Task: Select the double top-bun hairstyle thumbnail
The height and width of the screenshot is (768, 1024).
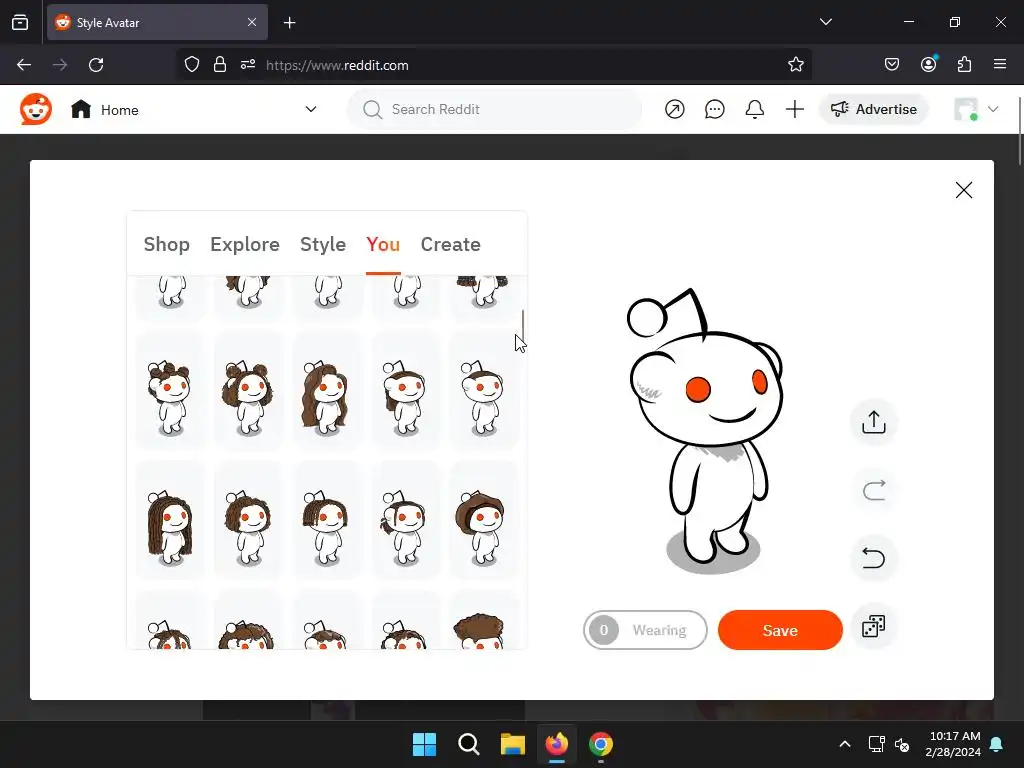Action: 170,391
